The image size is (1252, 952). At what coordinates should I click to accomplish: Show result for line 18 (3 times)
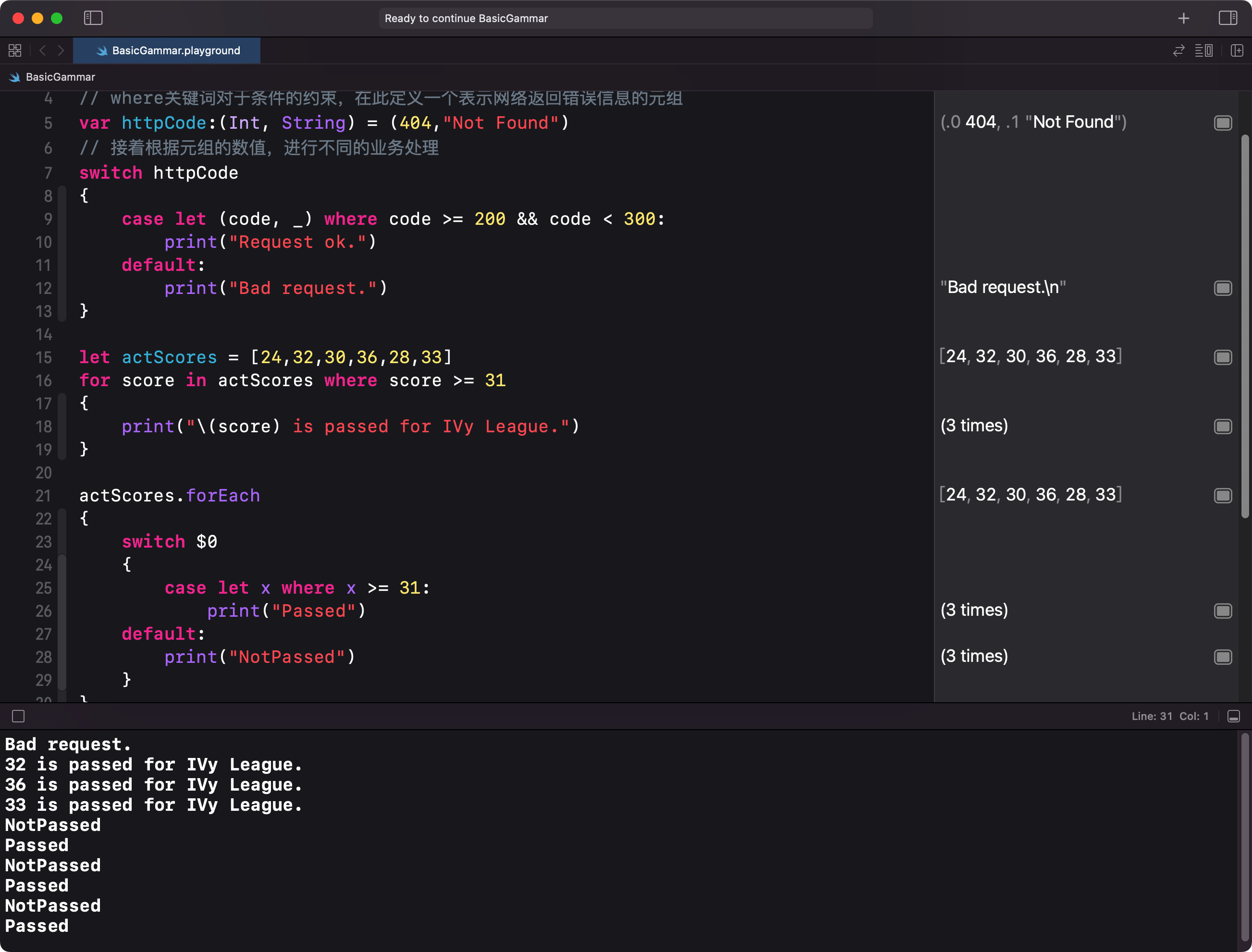[x=1223, y=426]
